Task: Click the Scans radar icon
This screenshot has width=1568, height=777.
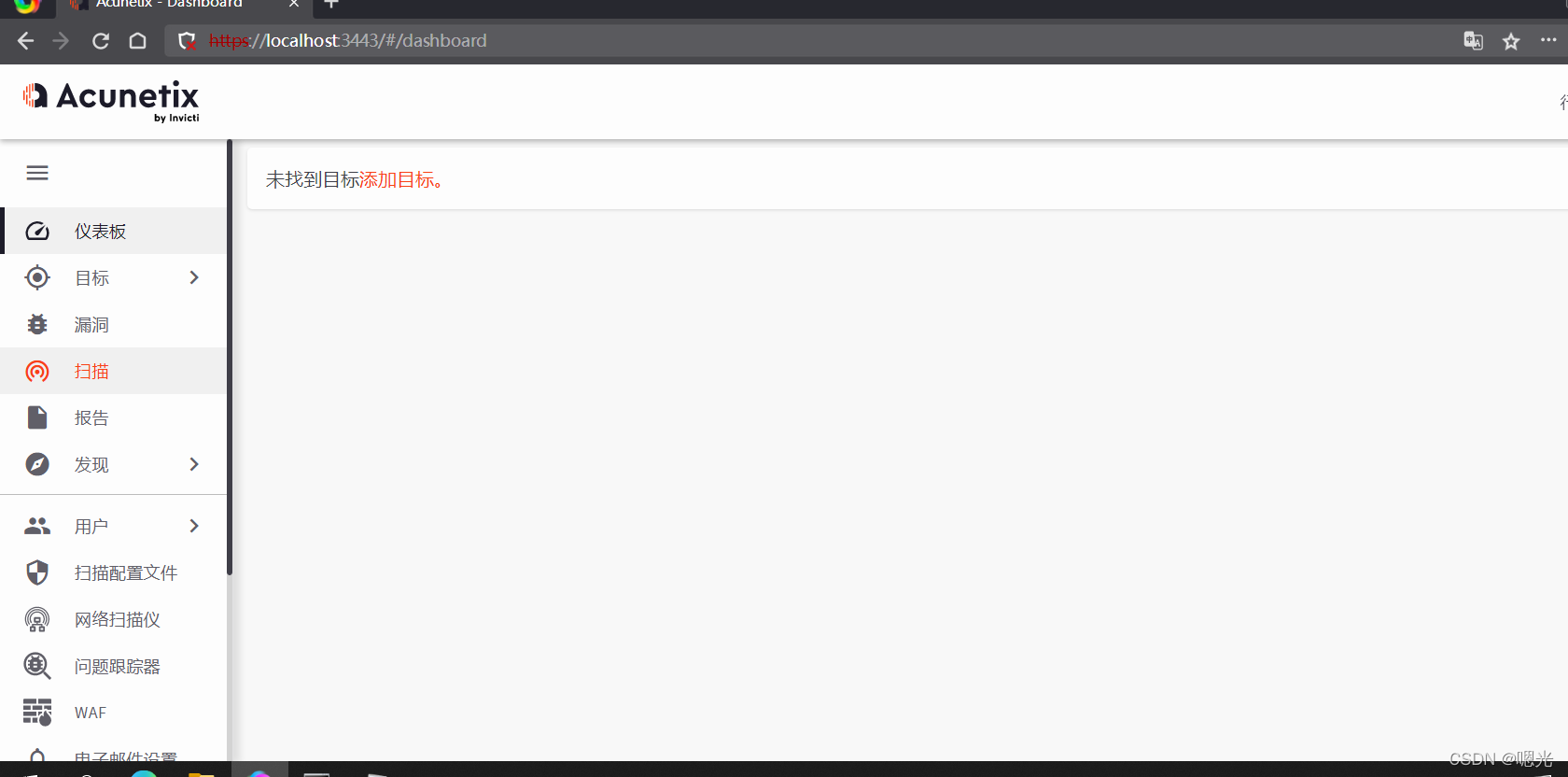Action: (x=37, y=371)
